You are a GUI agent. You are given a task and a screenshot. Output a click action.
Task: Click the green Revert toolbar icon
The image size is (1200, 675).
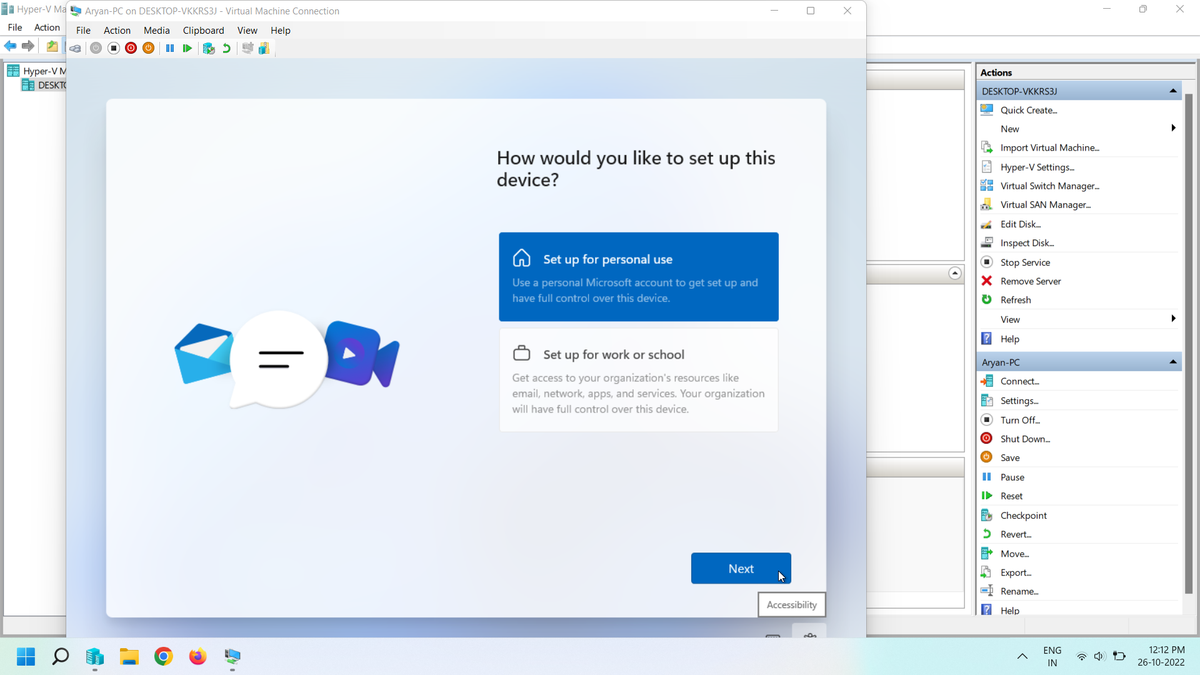[226, 48]
